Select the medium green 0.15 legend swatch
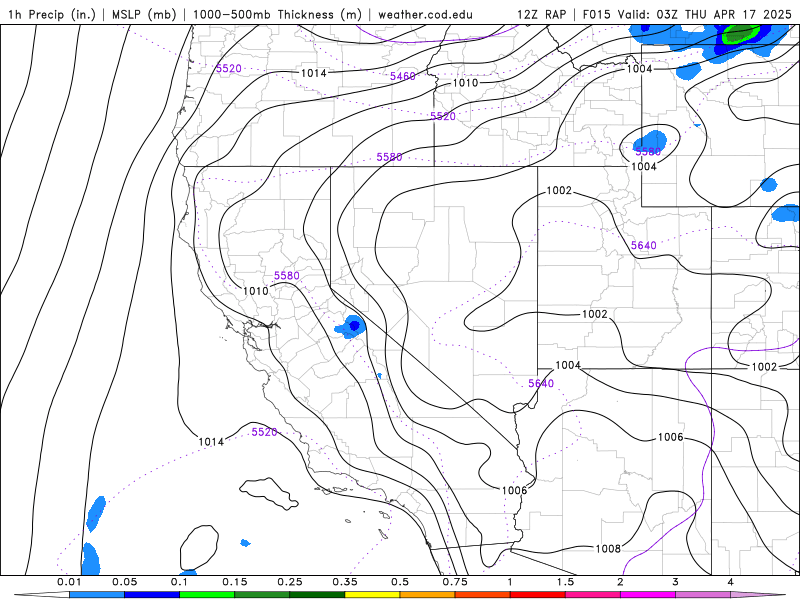Screen dimensions: 800x600 click(x=262, y=595)
